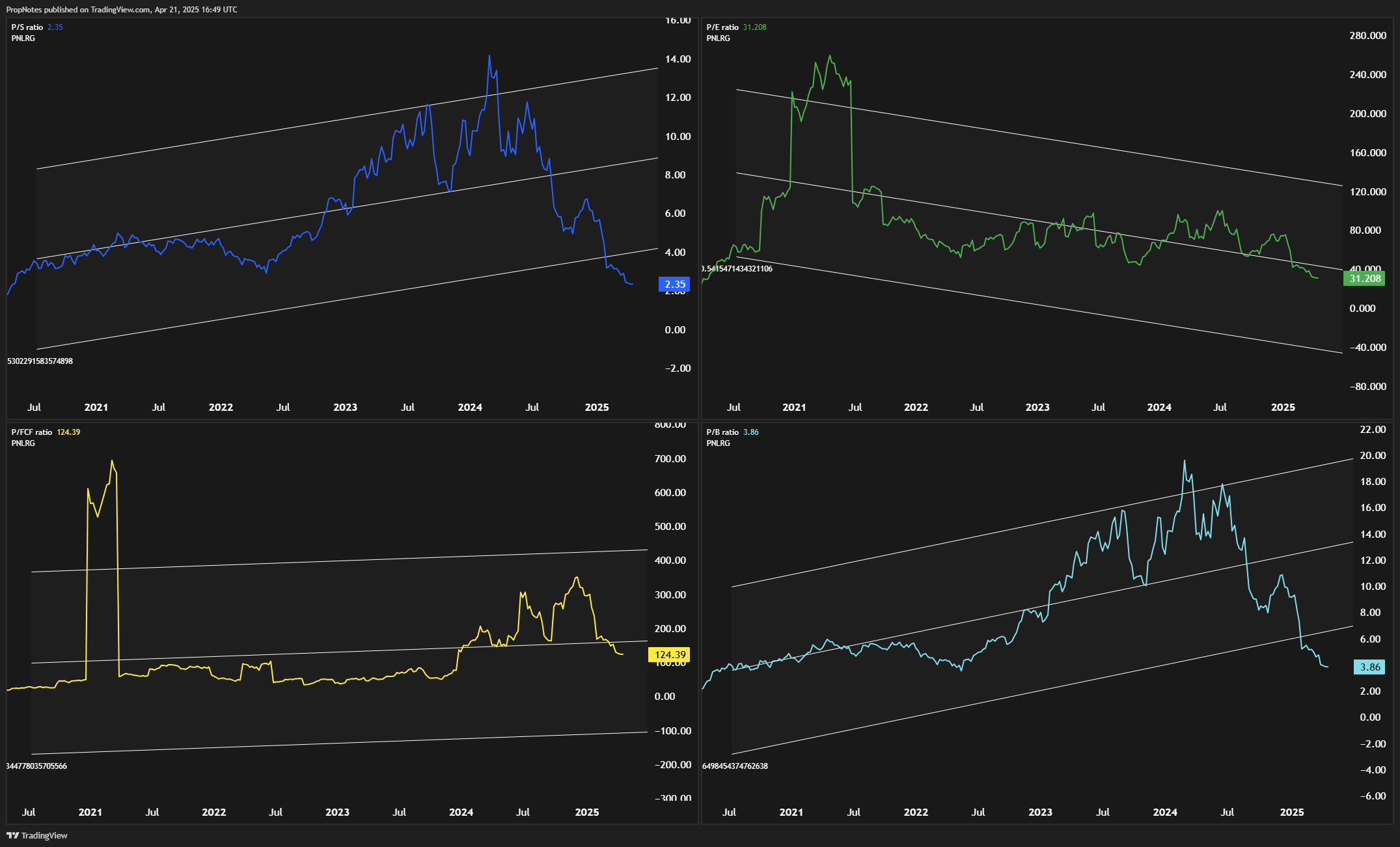The image size is (1400, 847).
Task: Select the P/B ratio chart title
Action: point(722,432)
